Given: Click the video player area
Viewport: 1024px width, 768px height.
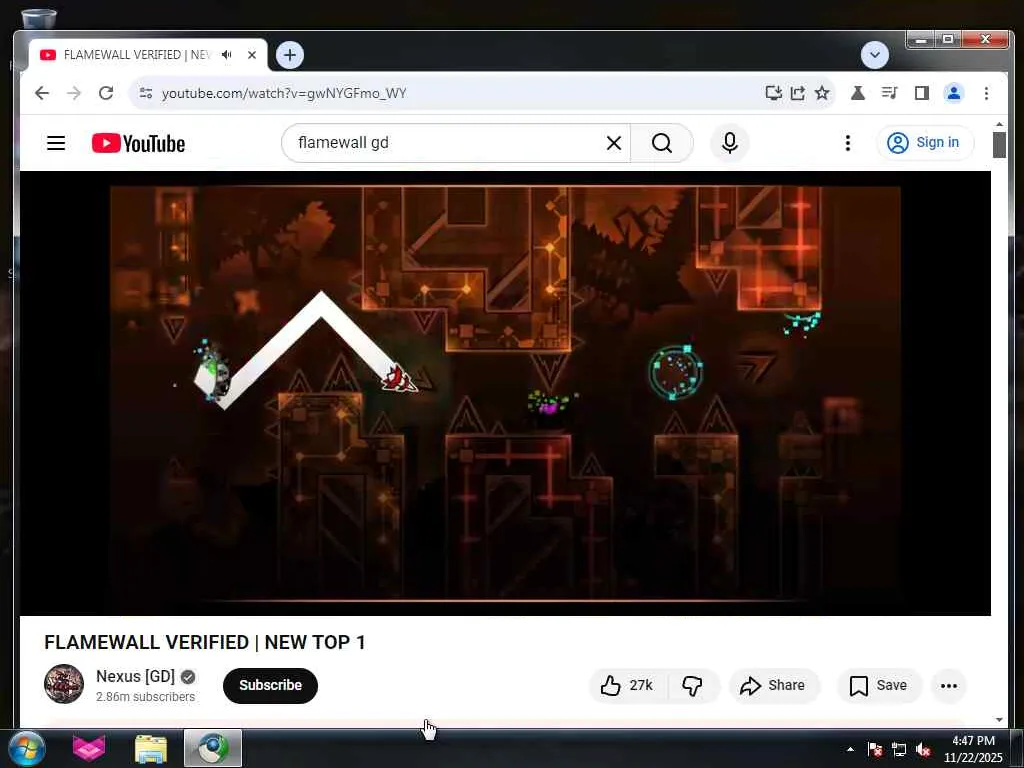Looking at the screenshot, I should click(505, 394).
